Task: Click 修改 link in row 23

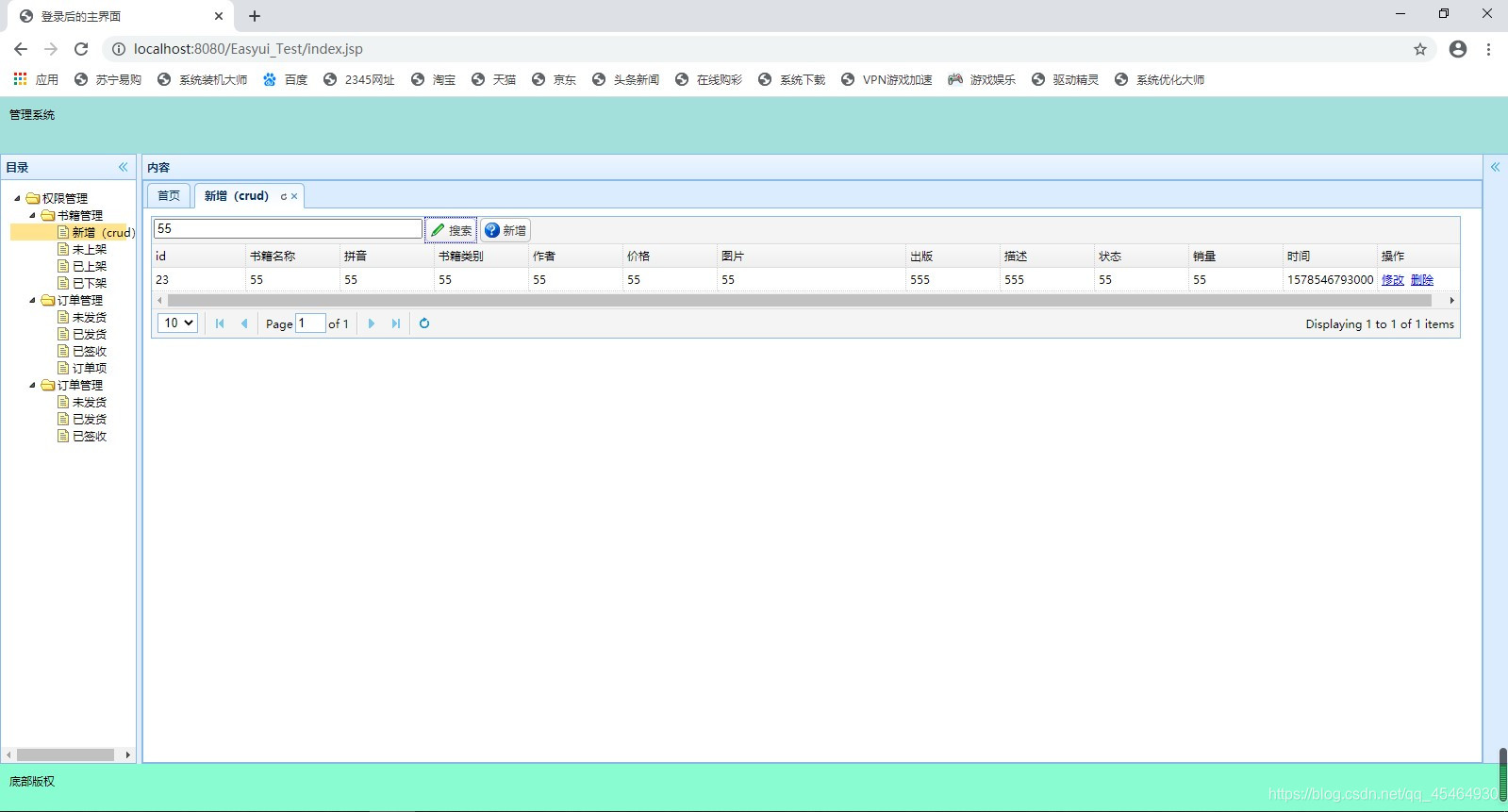Action: (1393, 279)
